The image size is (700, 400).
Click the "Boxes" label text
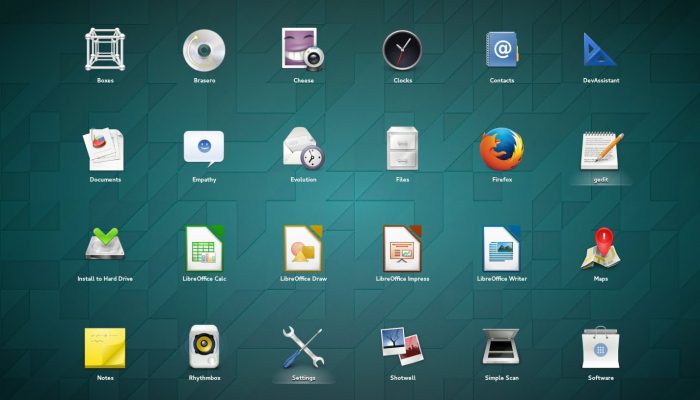(x=105, y=80)
